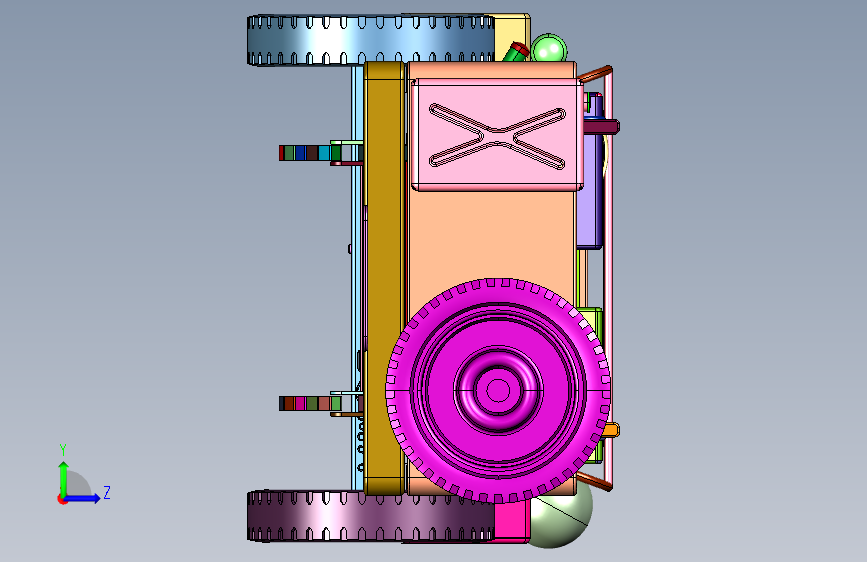The width and height of the screenshot is (867, 562).
Task: Click the blue Z axis arrow of triad
Action: point(83,498)
